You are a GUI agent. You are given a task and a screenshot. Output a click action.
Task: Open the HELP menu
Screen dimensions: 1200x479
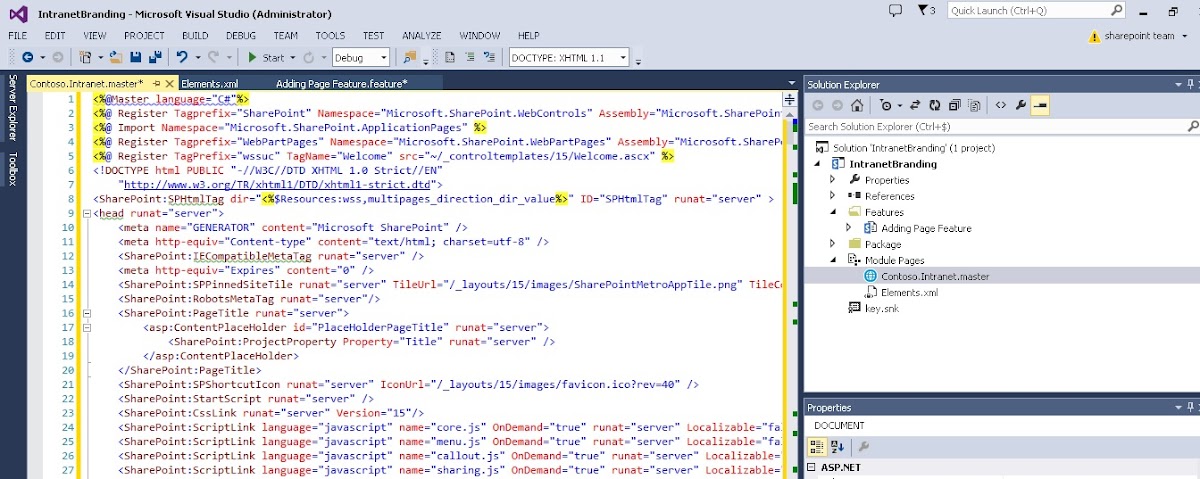528,36
